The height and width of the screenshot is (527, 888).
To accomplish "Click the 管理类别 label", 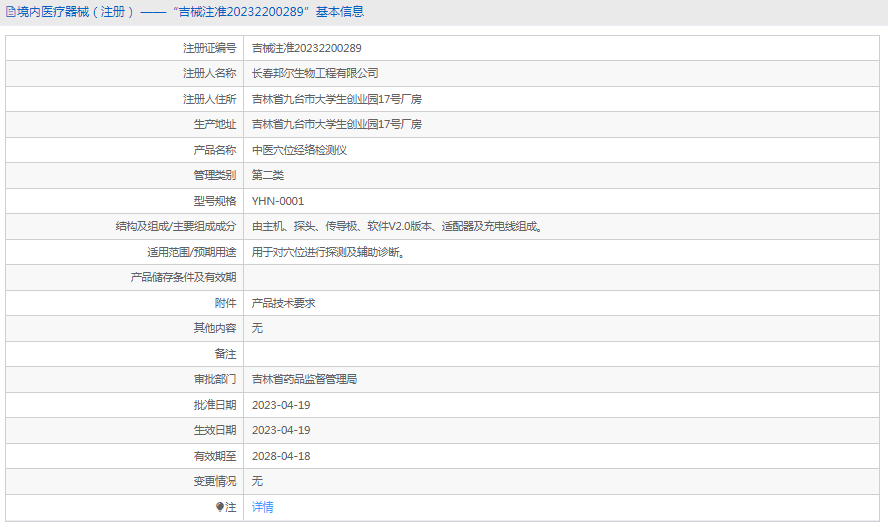I will pos(215,175).
